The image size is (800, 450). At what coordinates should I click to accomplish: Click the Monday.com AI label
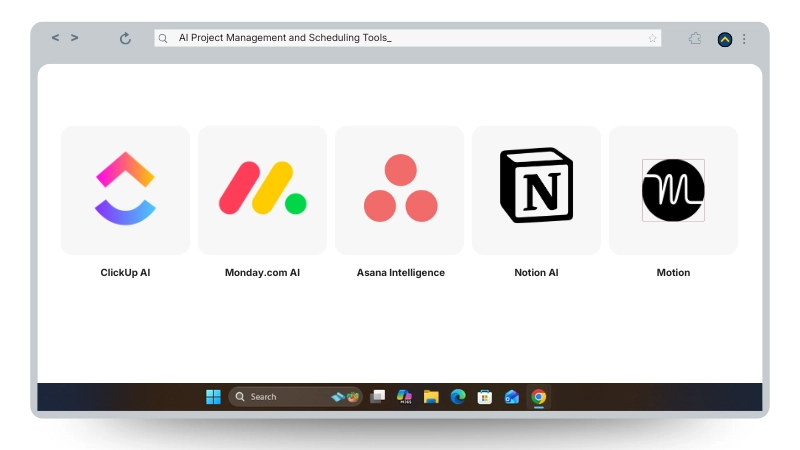pos(262,272)
